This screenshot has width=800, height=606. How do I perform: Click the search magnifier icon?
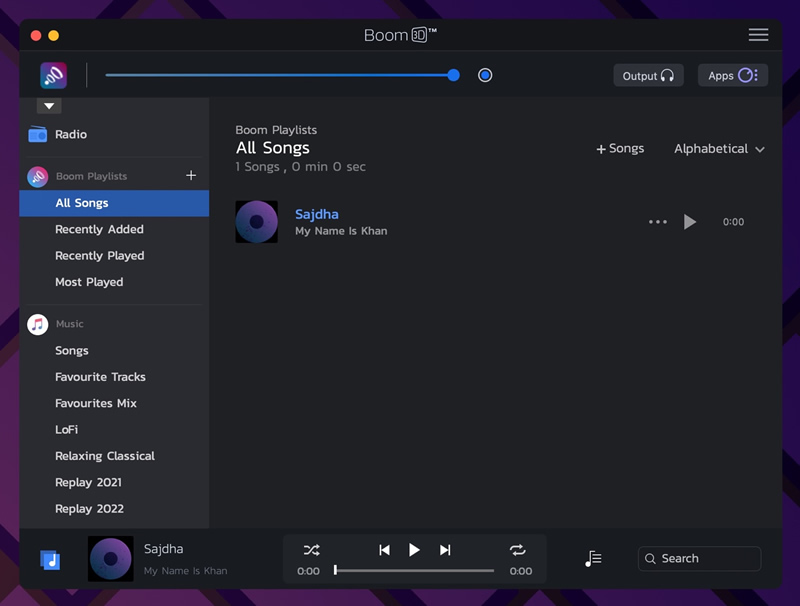[650, 559]
